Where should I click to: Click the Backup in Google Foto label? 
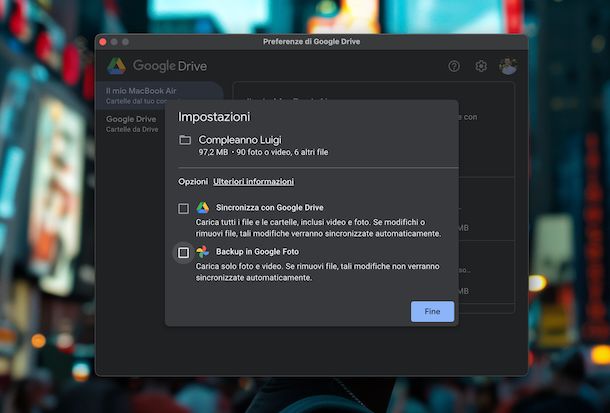257,252
